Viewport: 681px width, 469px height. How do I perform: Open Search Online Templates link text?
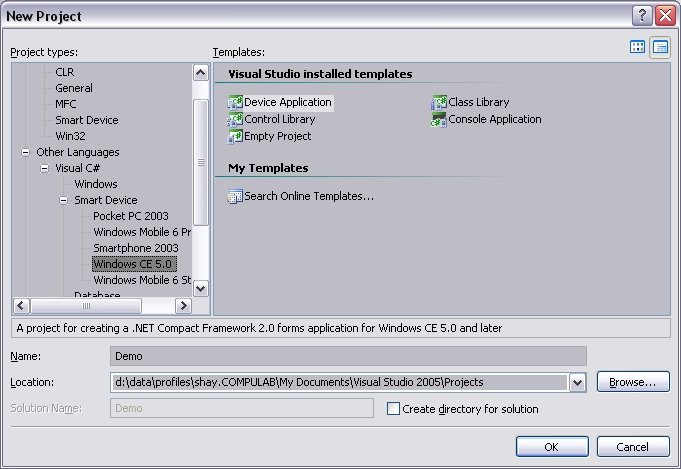pos(309,196)
